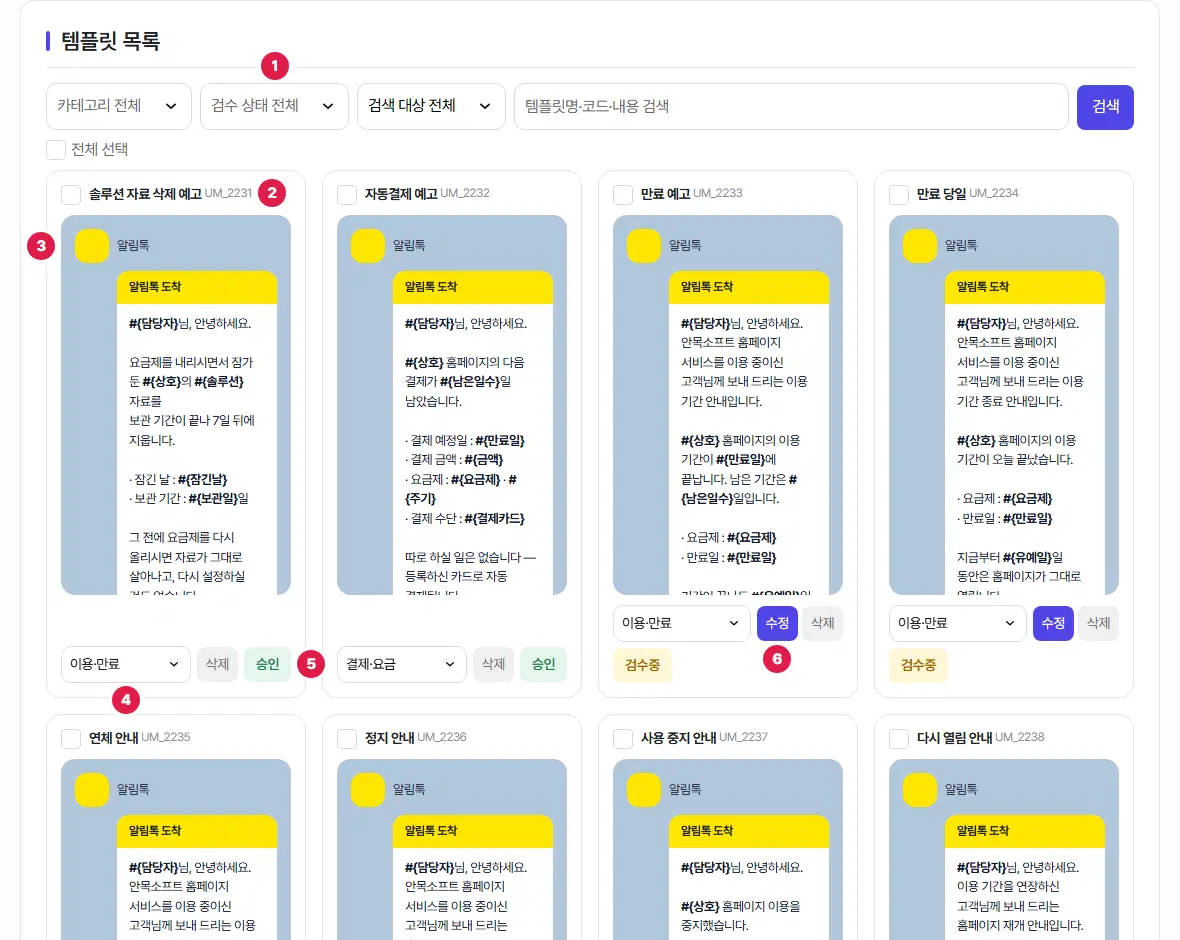Image resolution: width=1180 pixels, height=940 pixels.
Task: Open 결제·요금 category dropdown in 자동결제 예고 card
Action: tap(402, 665)
